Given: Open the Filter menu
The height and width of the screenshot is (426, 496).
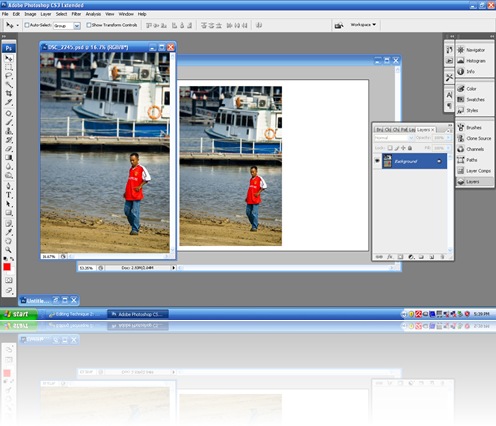Looking at the screenshot, I should [76, 14].
